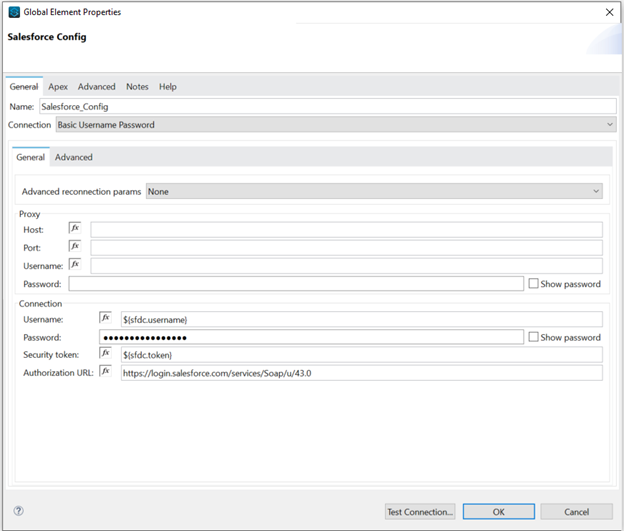Click the fx button beside Proxy Host
The height and width of the screenshot is (531, 624).
tap(75, 229)
